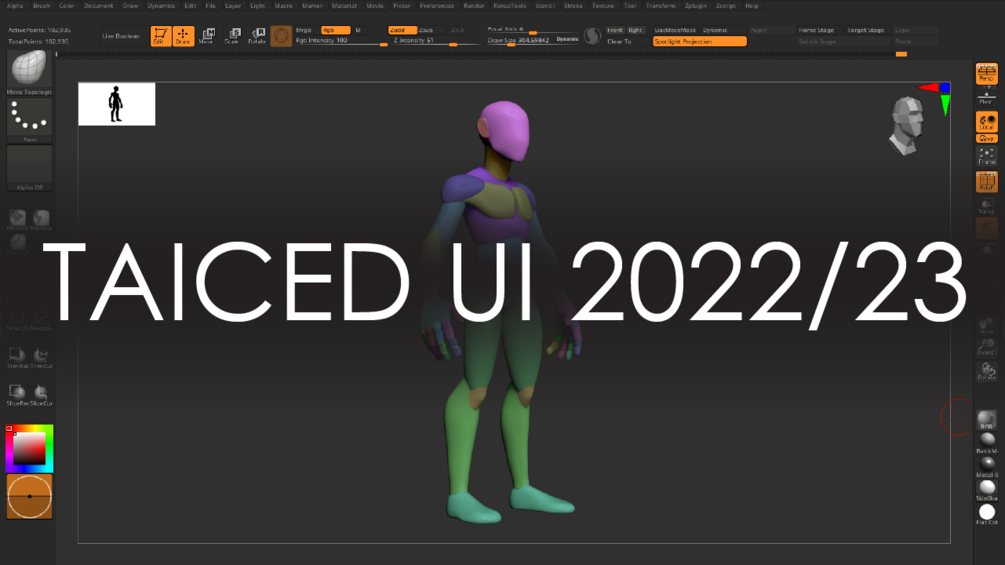Image resolution: width=1005 pixels, height=565 pixels.
Task: Toggle the Zadd button
Action: 402,30
